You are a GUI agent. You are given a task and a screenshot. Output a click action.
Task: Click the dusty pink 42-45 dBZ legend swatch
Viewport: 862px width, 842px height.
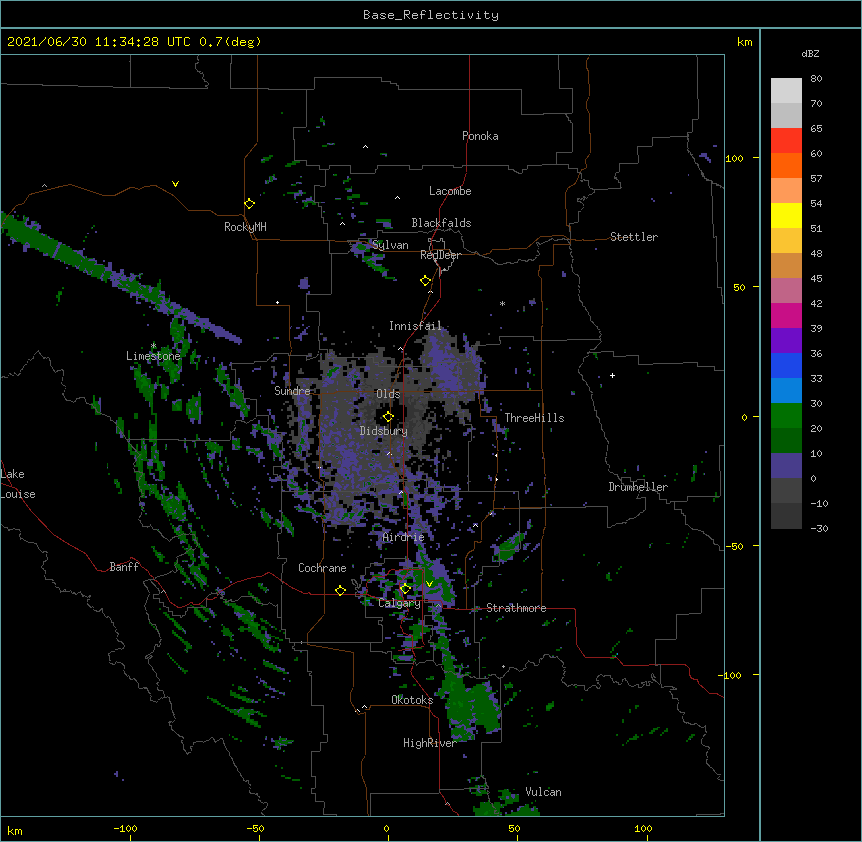pos(786,290)
